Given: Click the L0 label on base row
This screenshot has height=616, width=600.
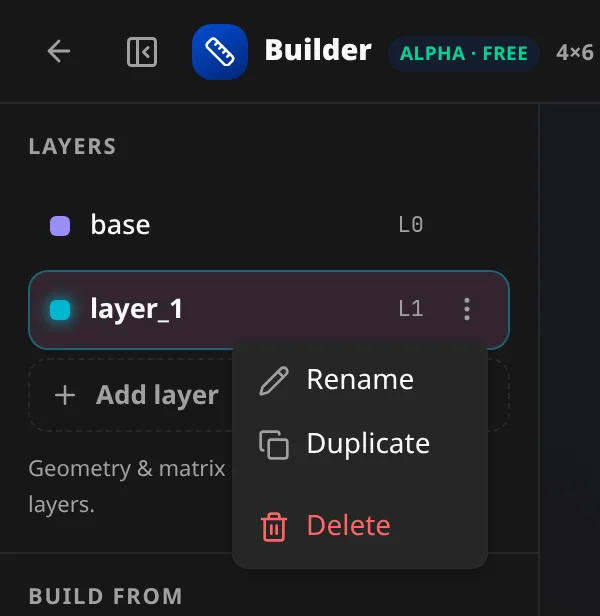Looking at the screenshot, I should 411,225.
